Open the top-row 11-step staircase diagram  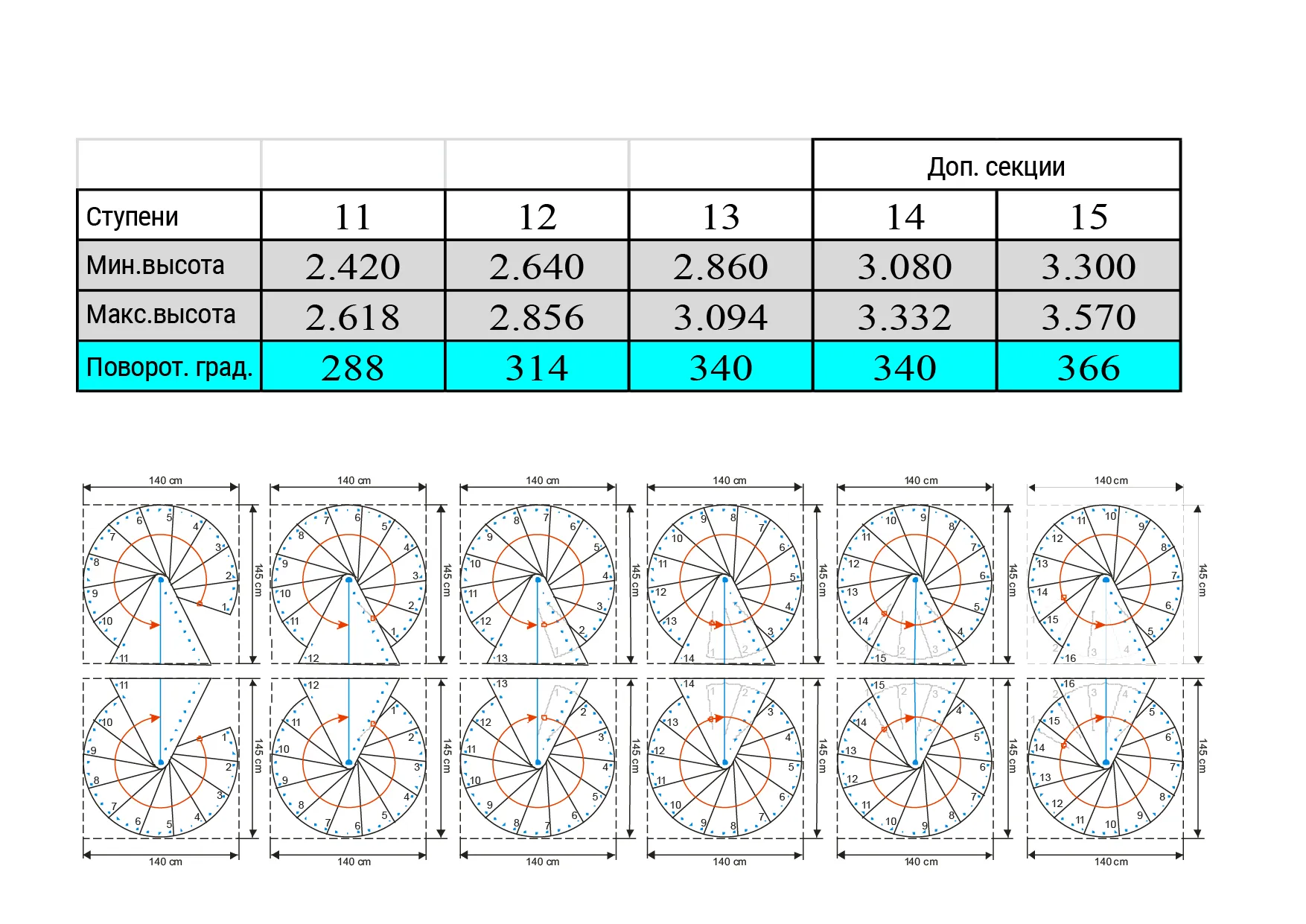click(x=161, y=583)
